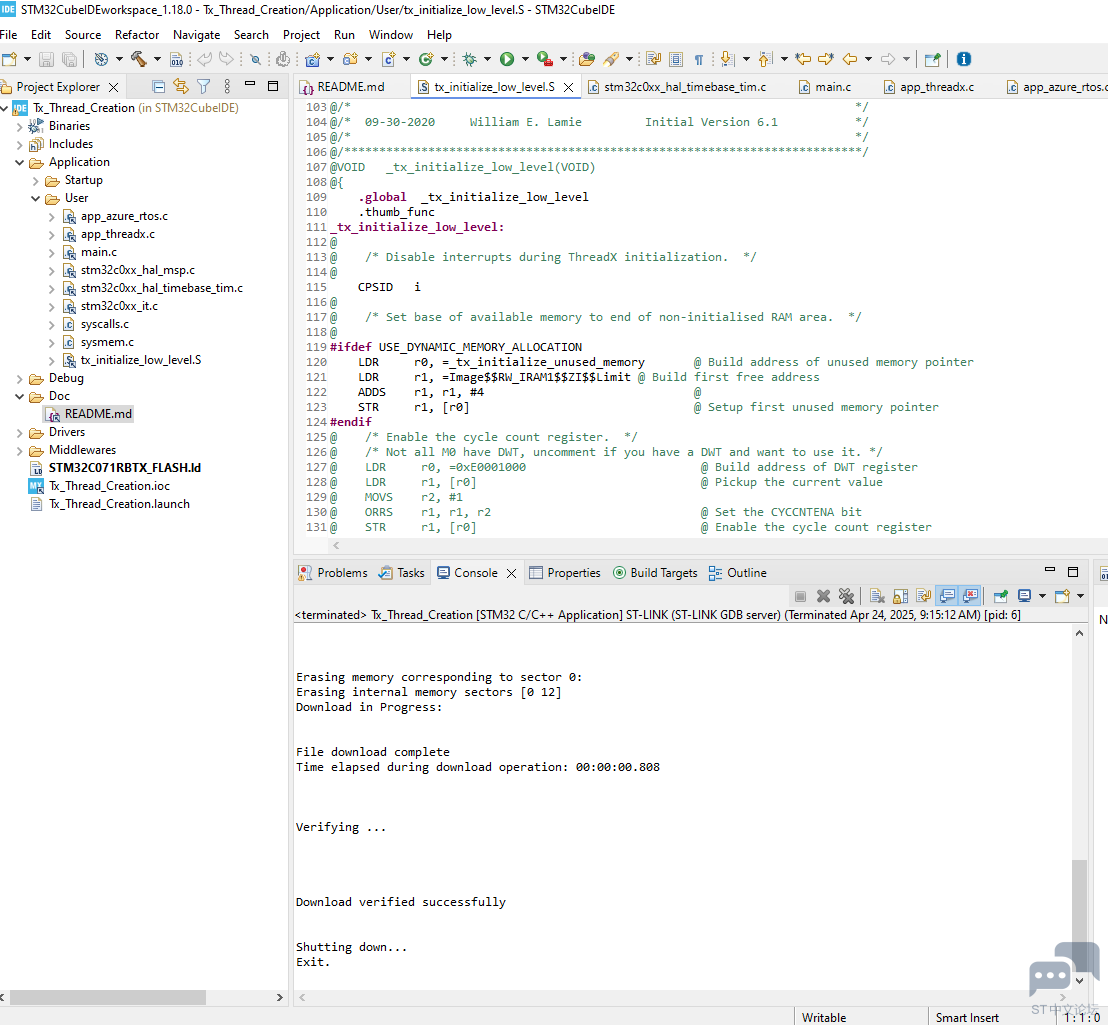Toggle Scroll Lock in Console toolbar
Screen dimensions: 1108x1025
(900, 596)
